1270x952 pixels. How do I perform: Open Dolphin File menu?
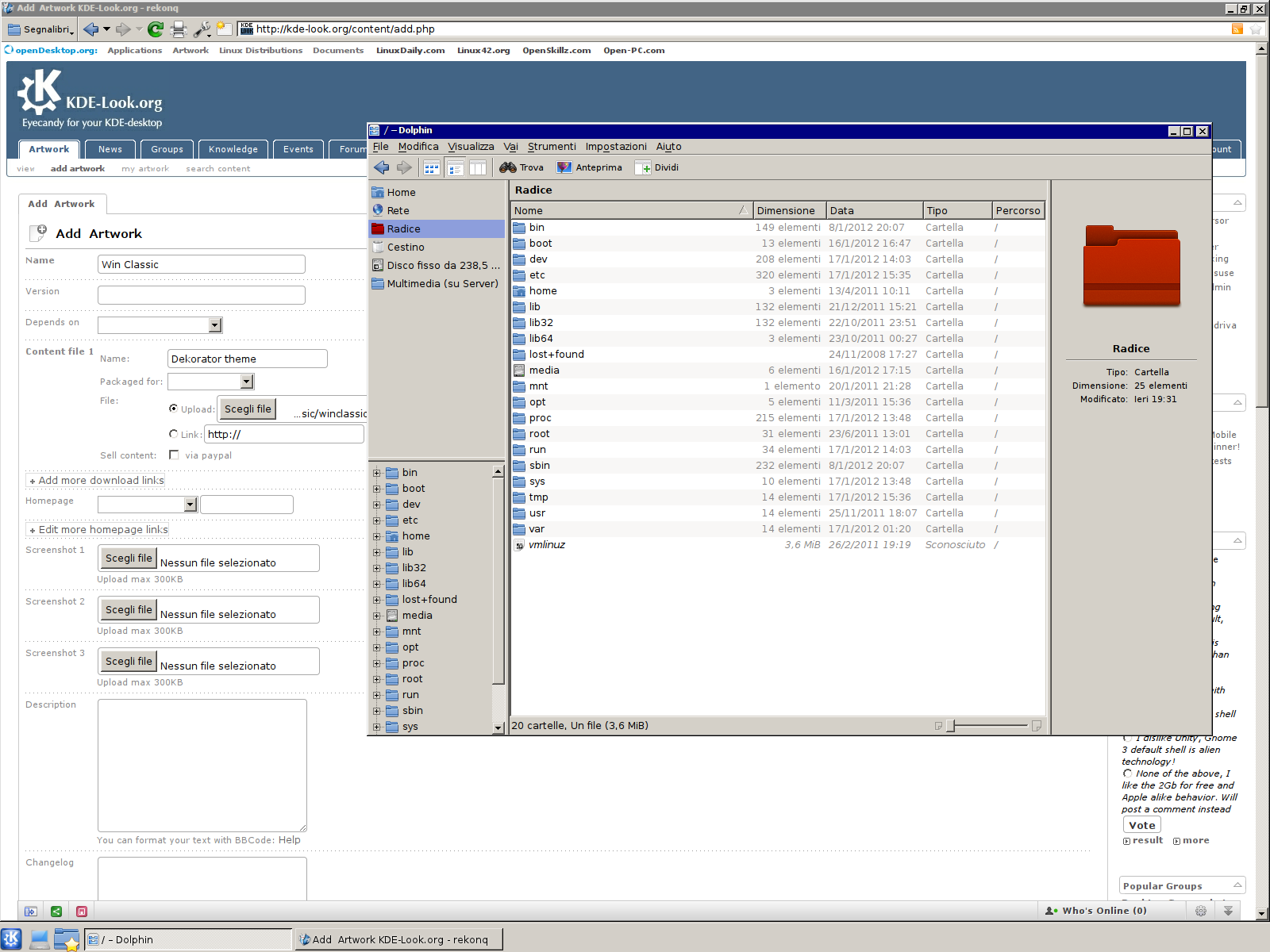point(381,147)
